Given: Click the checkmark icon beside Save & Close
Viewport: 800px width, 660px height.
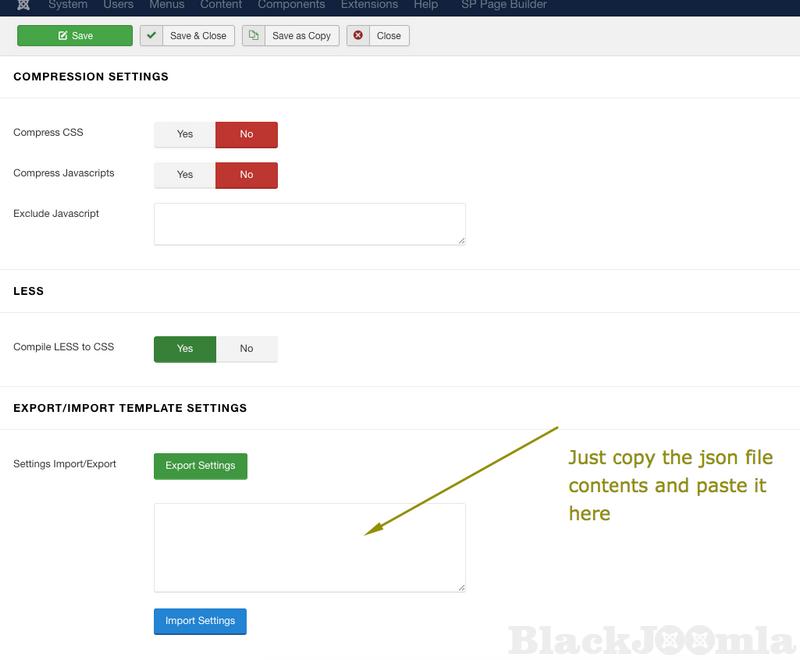Looking at the screenshot, I should point(152,36).
